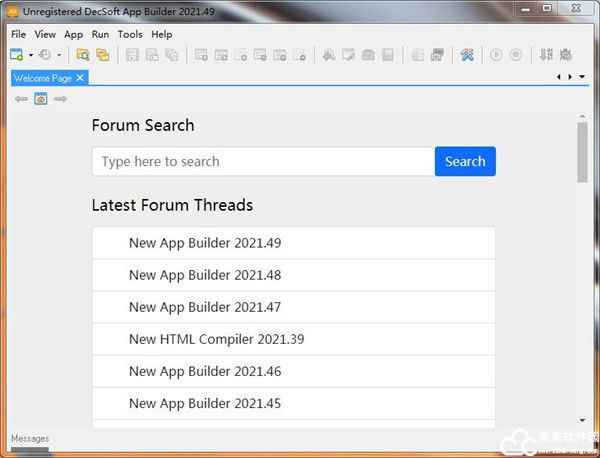Open the App menu
This screenshot has width=600, height=458.
tap(73, 34)
